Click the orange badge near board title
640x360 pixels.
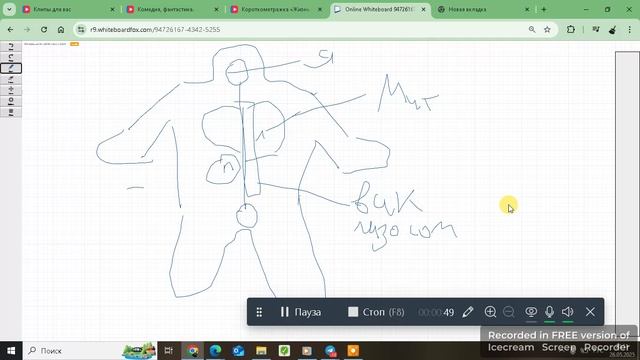tap(74, 44)
